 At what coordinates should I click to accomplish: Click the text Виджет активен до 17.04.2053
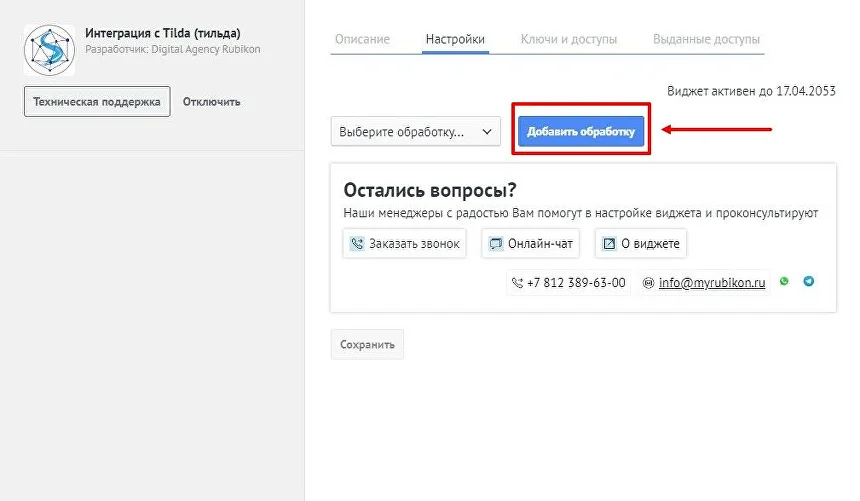(x=751, y=91)
